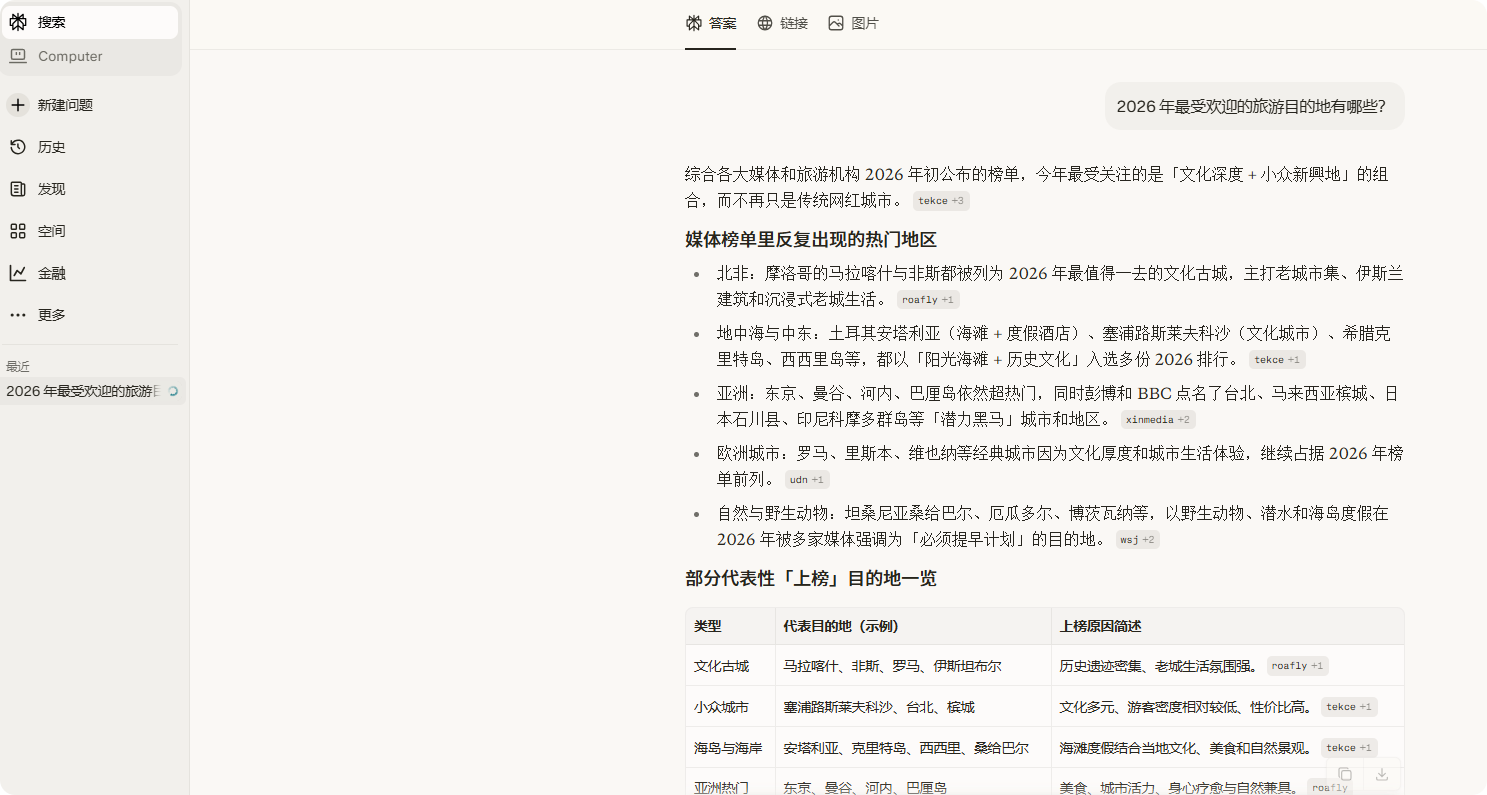Select the 答案 tab

[711, 23]
